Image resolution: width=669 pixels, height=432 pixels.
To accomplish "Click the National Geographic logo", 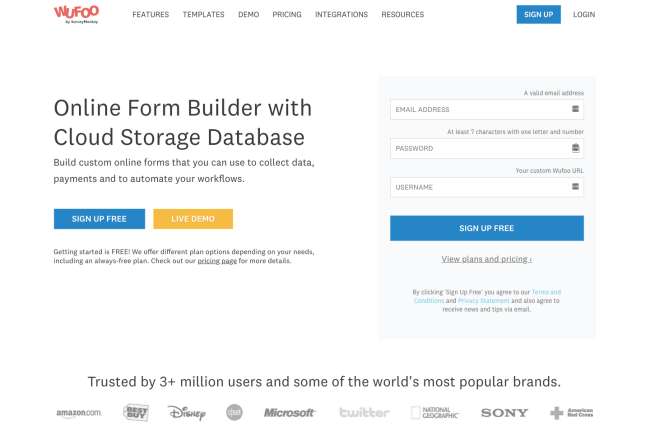I will (434, 412).
